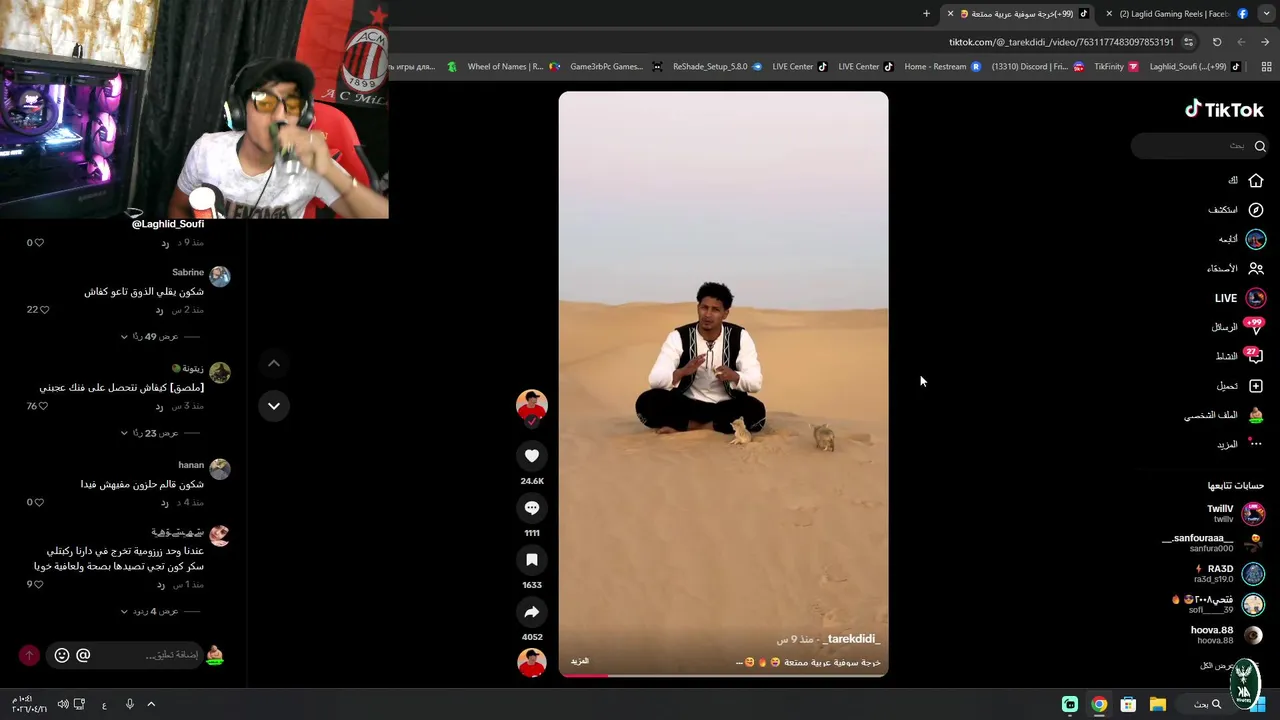Screen dimensions: 1280x720
Task: Bookmark the video with the save icon
Action: tap(532, 560)
